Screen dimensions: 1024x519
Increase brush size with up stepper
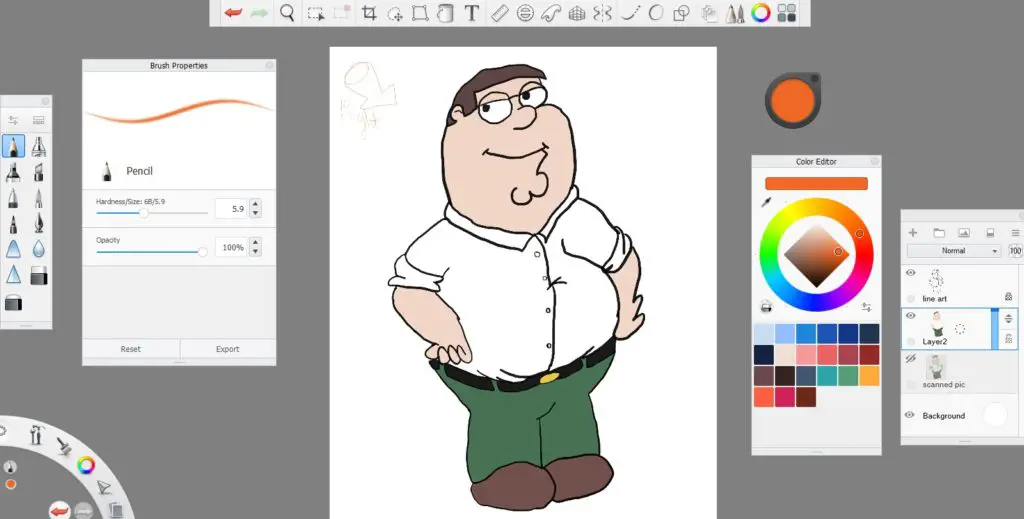(255, 204)
